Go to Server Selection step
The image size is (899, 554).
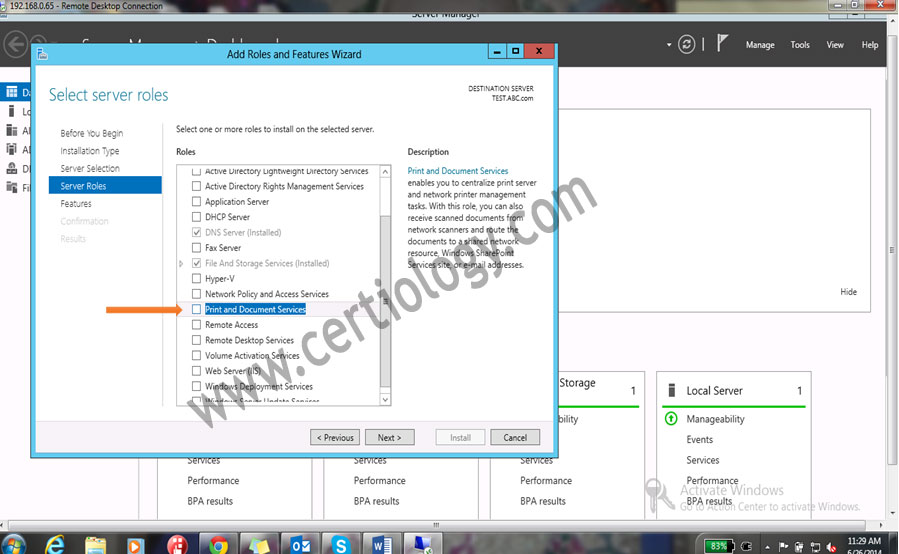tap(90, 169)
